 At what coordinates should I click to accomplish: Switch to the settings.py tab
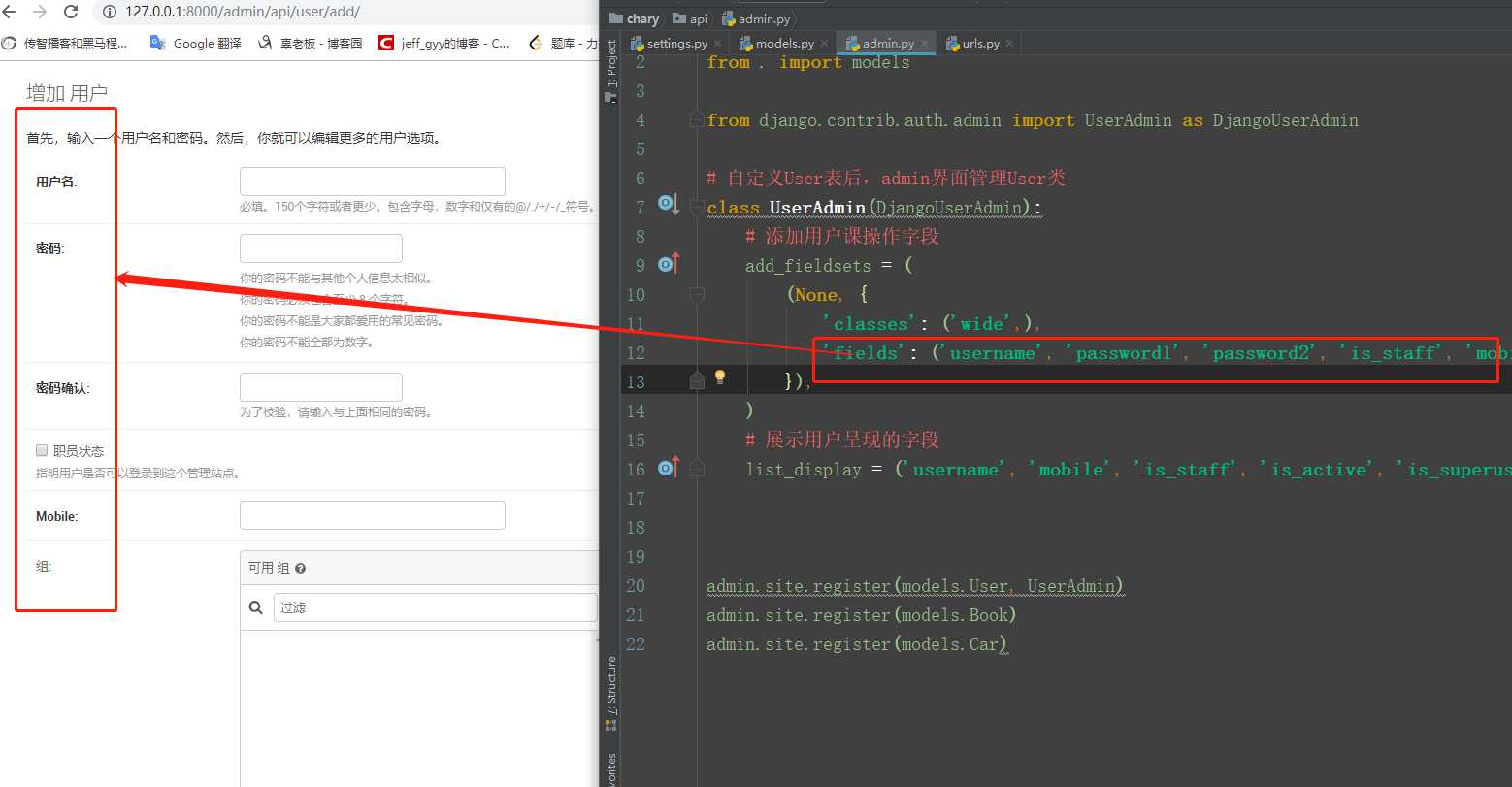click(x=676, y=44)
